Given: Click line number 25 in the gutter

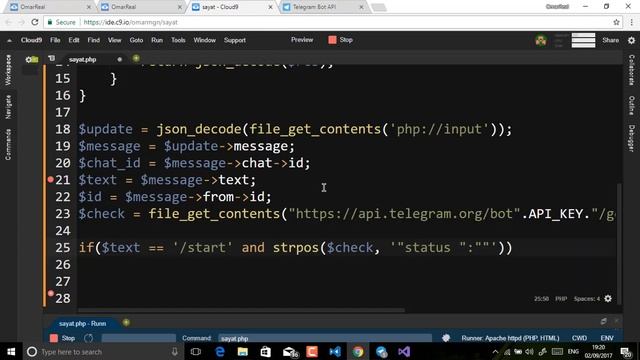Looking at the screenshot, I should coord(63,248).
